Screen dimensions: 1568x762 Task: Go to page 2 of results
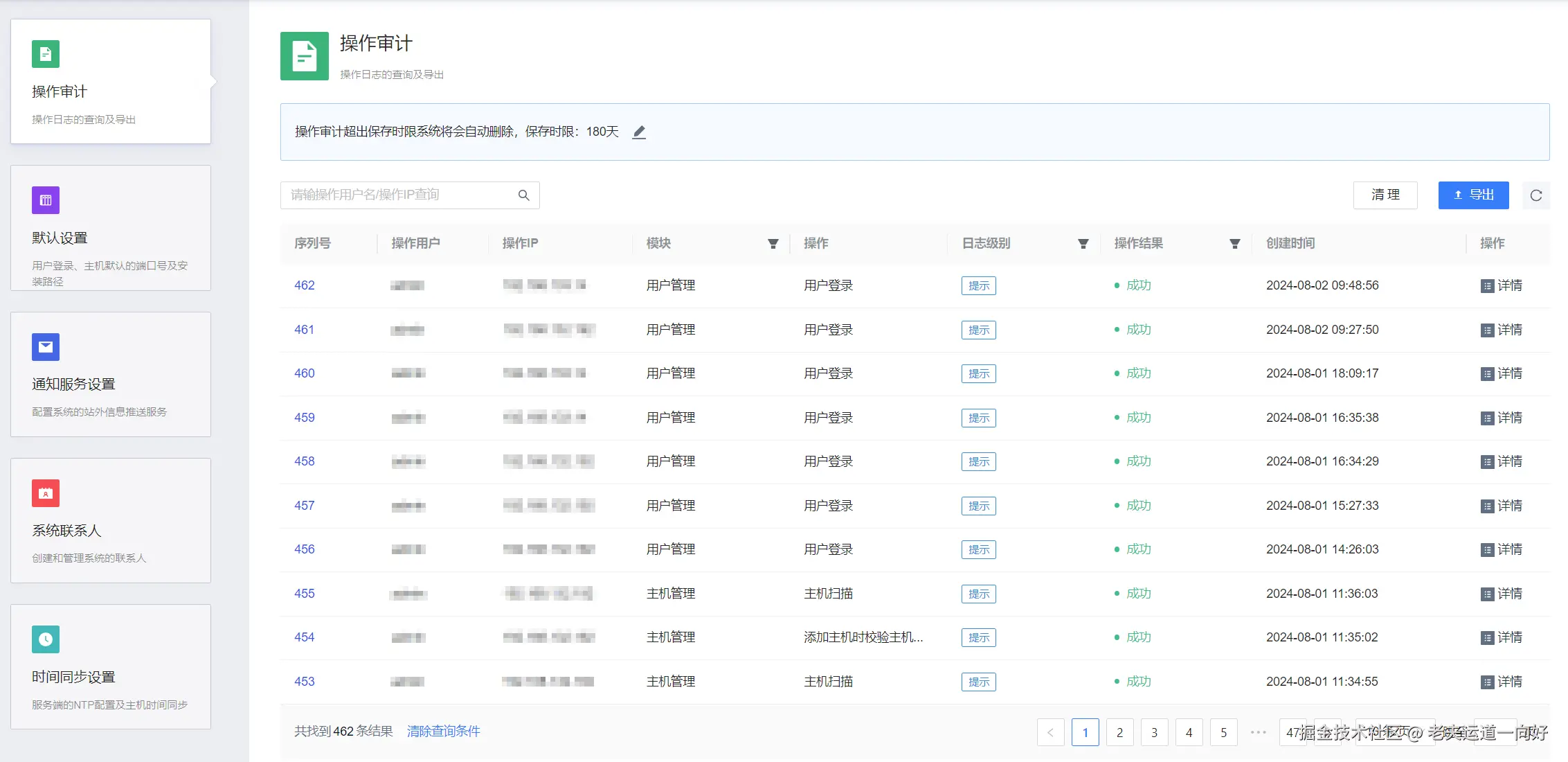(1119, 732)
